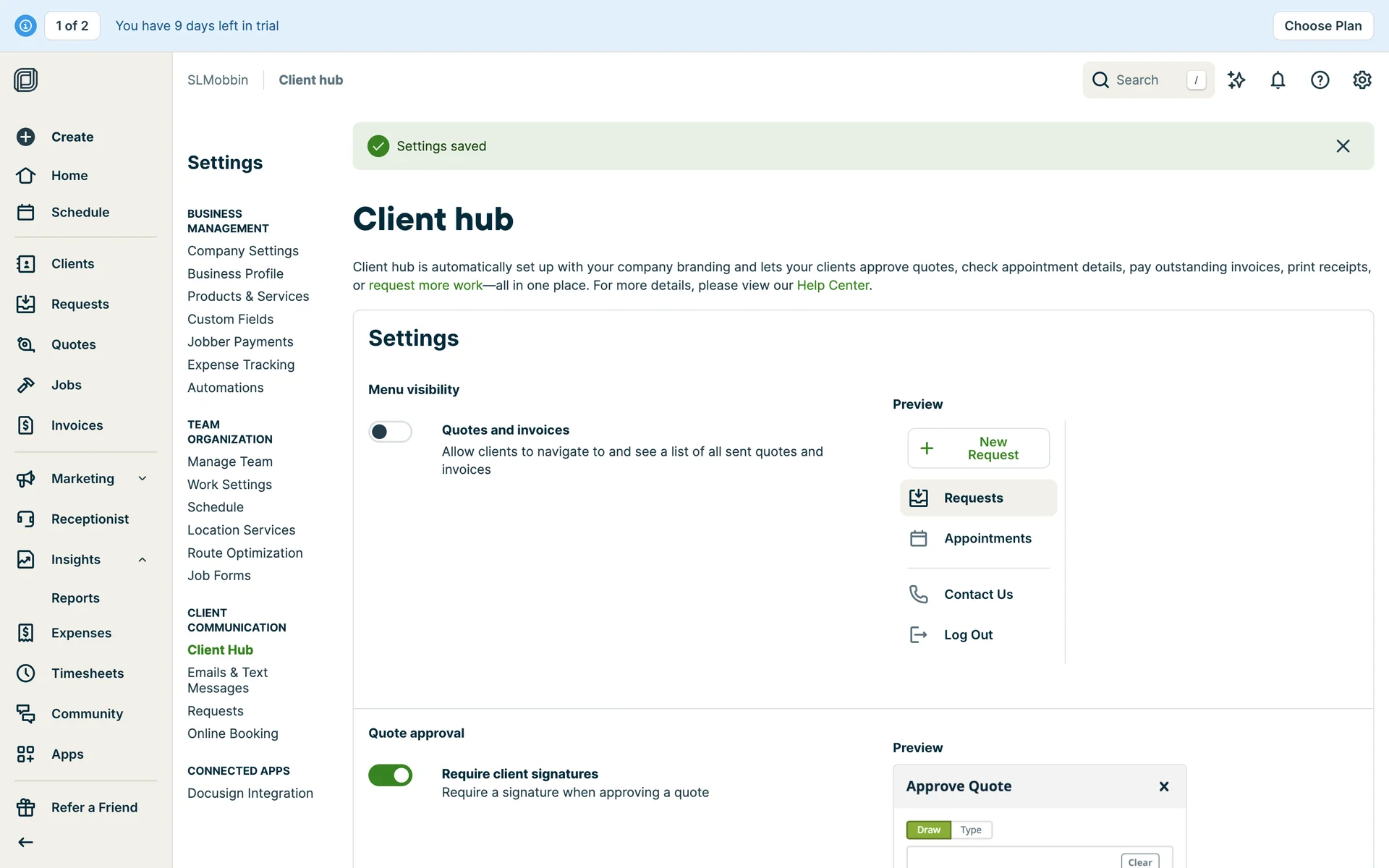
Task: Disable Require client signatures toggle
Action: pyautogui.click(x=390, y=775)
